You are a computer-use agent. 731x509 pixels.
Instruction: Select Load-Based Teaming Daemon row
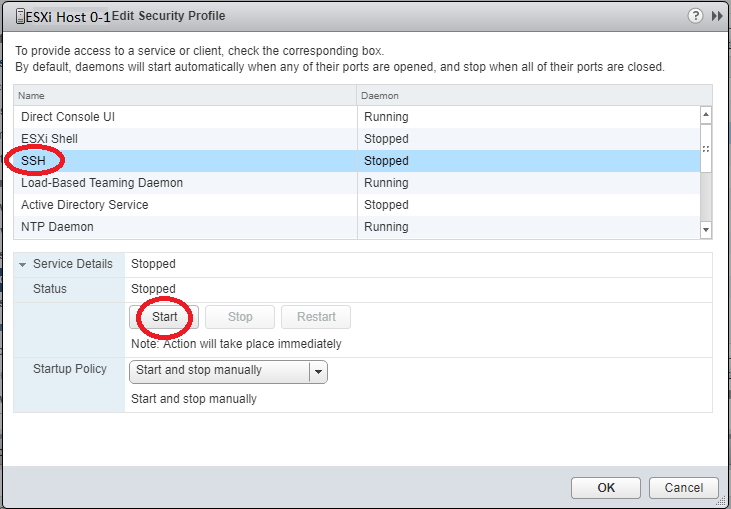click(357, 183)
